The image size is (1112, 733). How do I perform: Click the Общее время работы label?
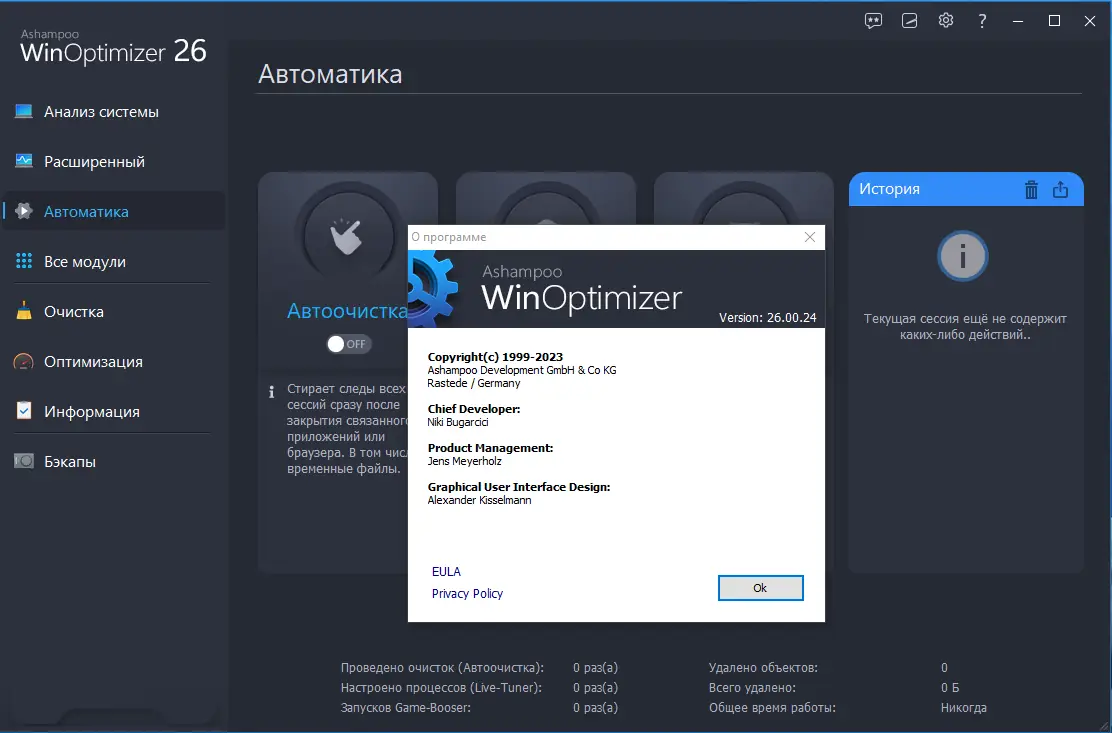coord(772,707)
